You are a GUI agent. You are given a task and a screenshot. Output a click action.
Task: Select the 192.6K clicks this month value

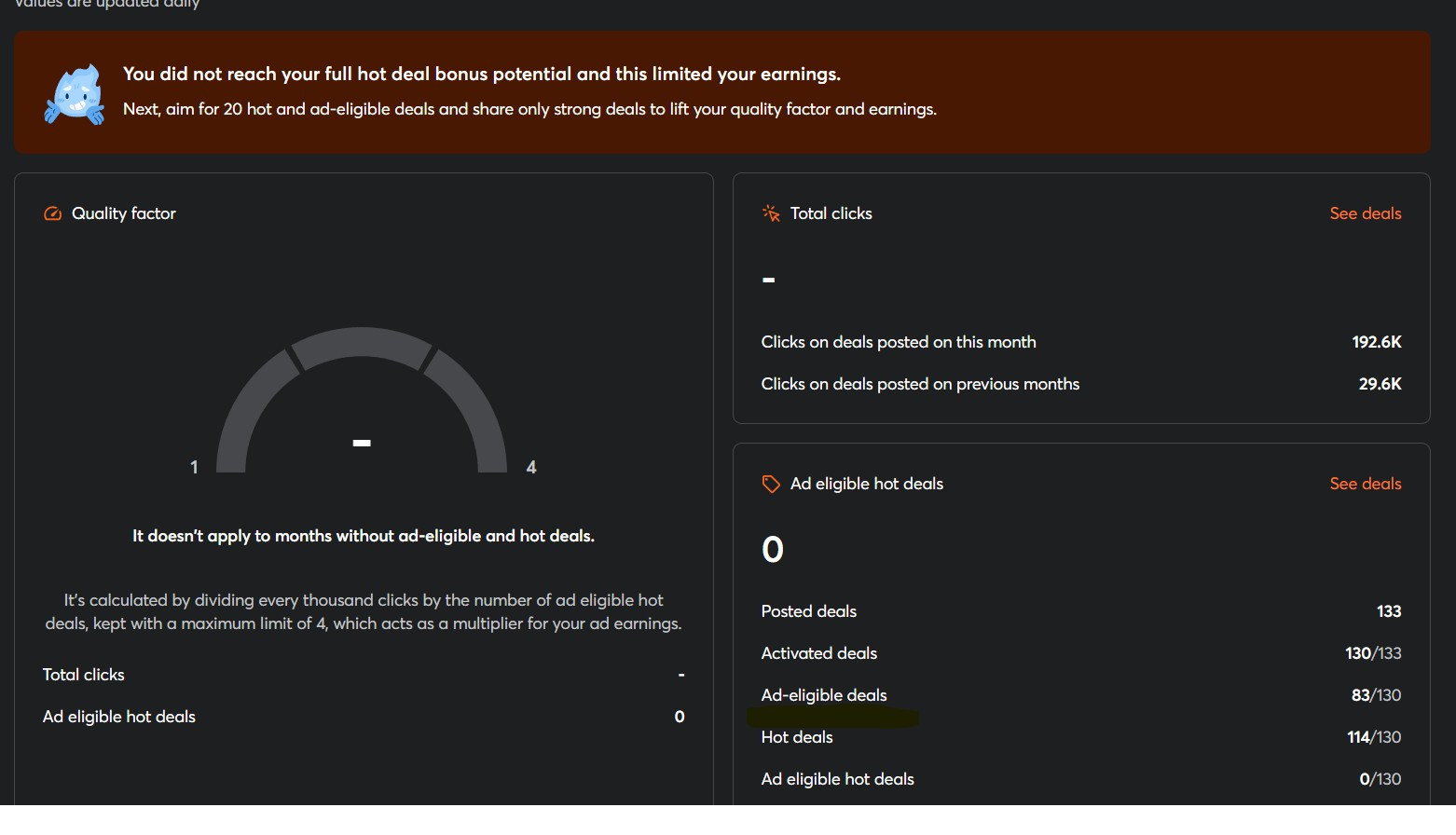pos(1376,342)
